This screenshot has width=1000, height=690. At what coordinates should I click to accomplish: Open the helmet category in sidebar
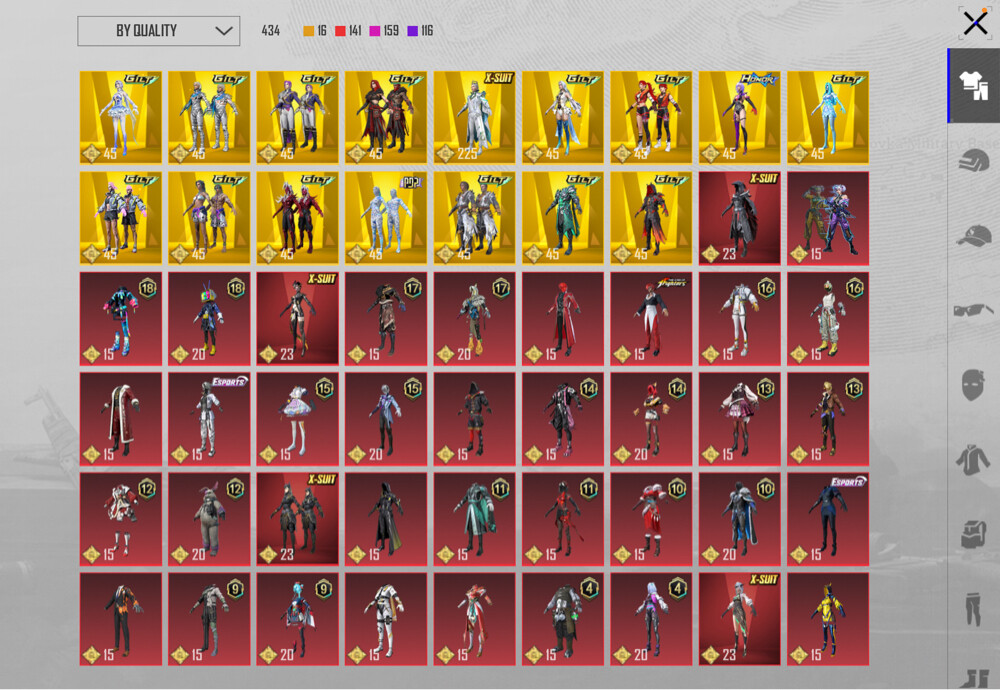coord(973,161)
